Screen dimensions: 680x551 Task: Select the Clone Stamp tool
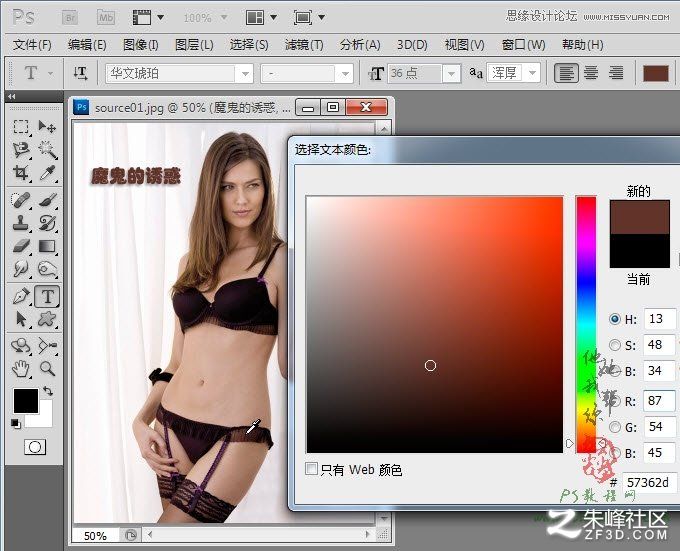coord(21,223)
